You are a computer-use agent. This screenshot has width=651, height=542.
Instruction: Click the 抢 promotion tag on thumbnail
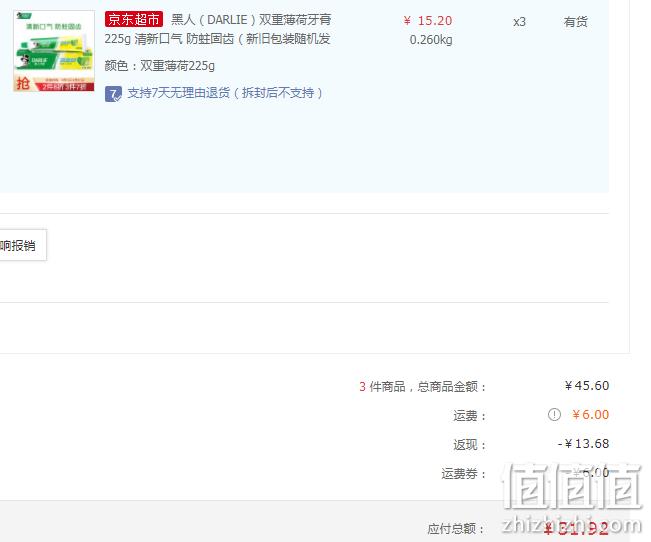tap(22, 83)
